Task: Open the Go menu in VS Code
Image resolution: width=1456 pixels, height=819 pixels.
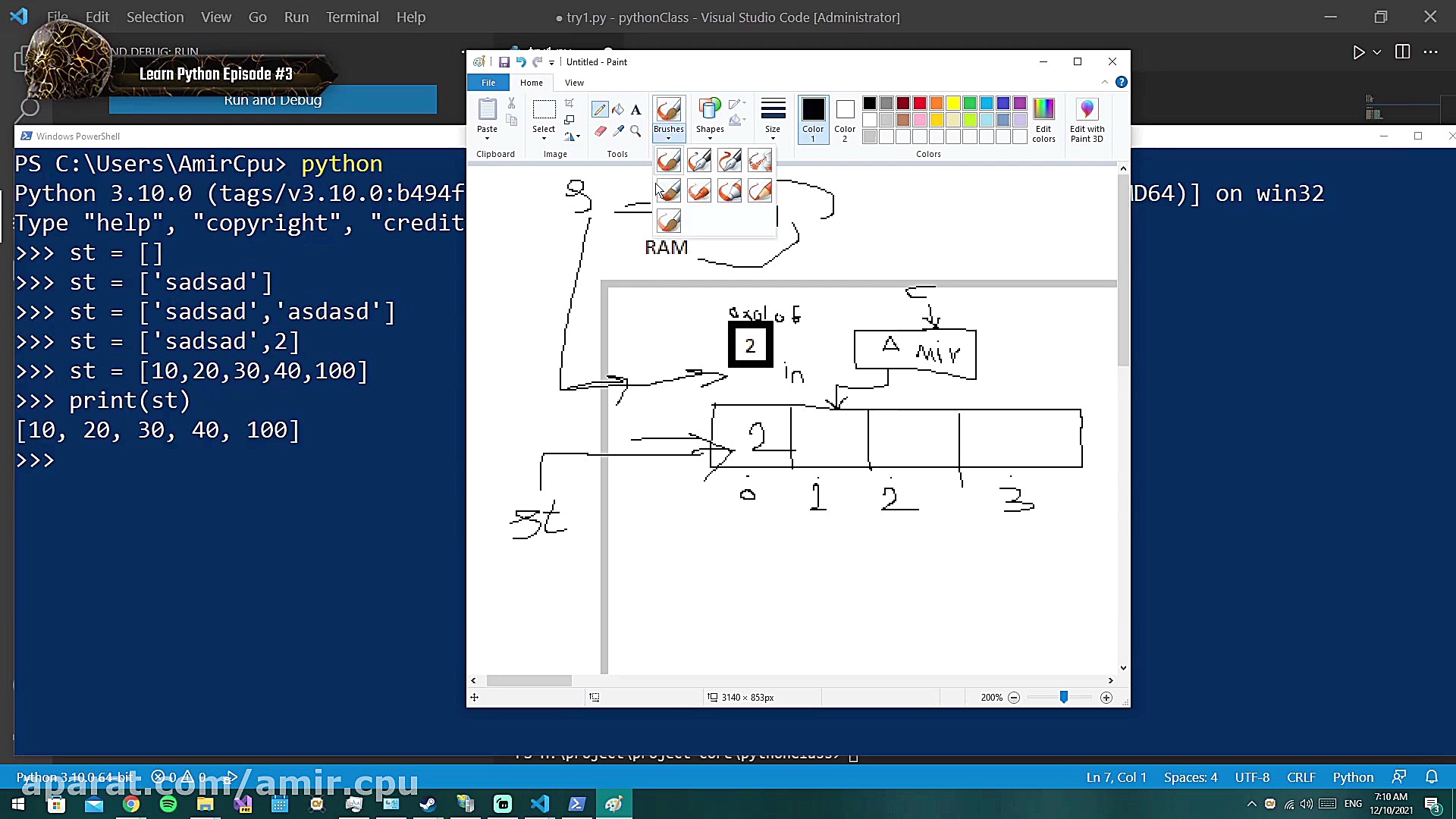Action: tap(257, 17)
